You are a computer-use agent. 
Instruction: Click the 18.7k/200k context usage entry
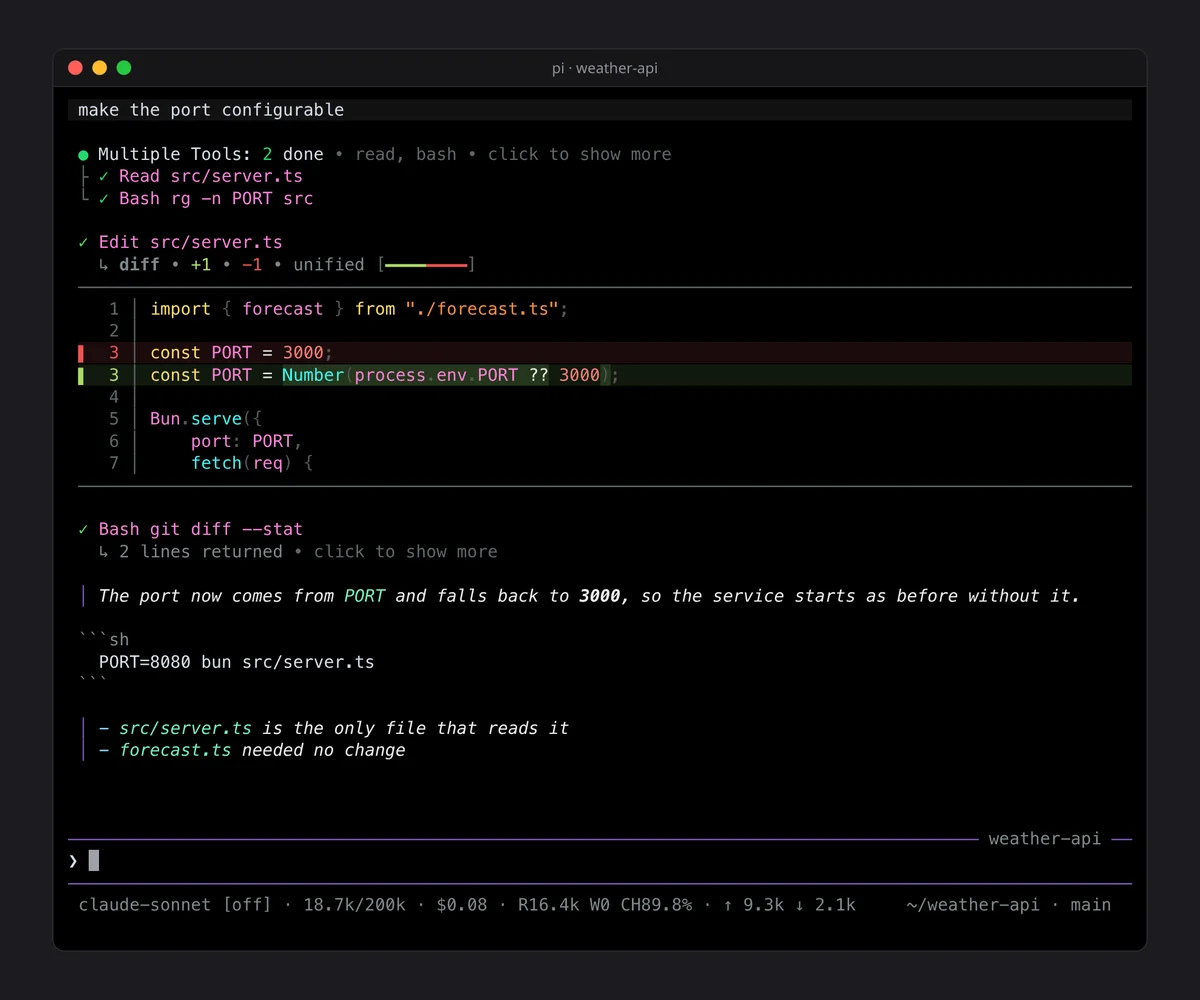tap(355, 905)
